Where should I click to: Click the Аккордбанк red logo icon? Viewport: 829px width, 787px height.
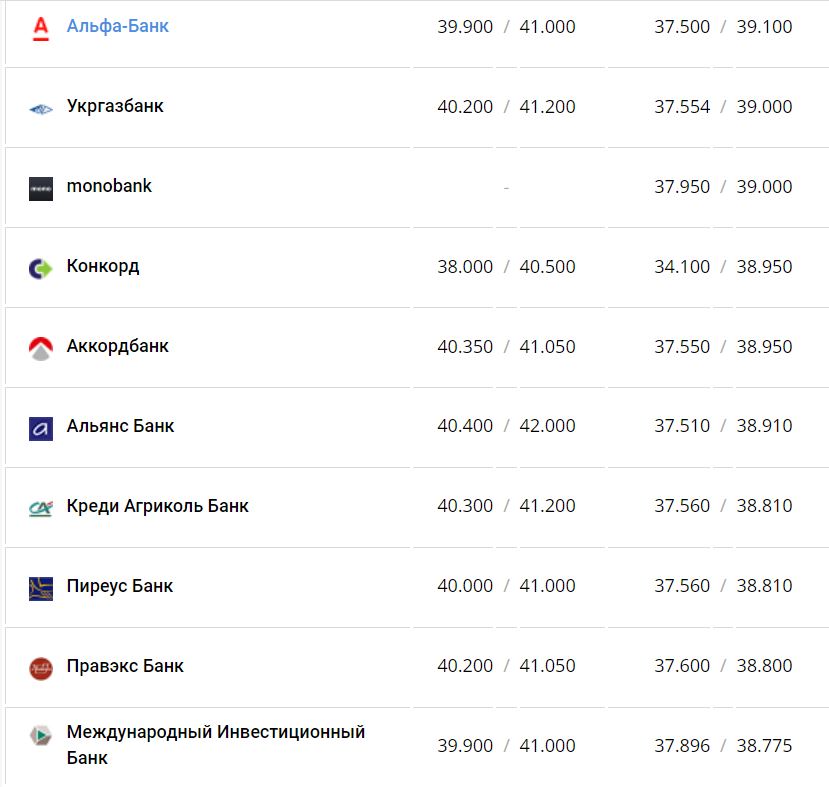[41, 348]
